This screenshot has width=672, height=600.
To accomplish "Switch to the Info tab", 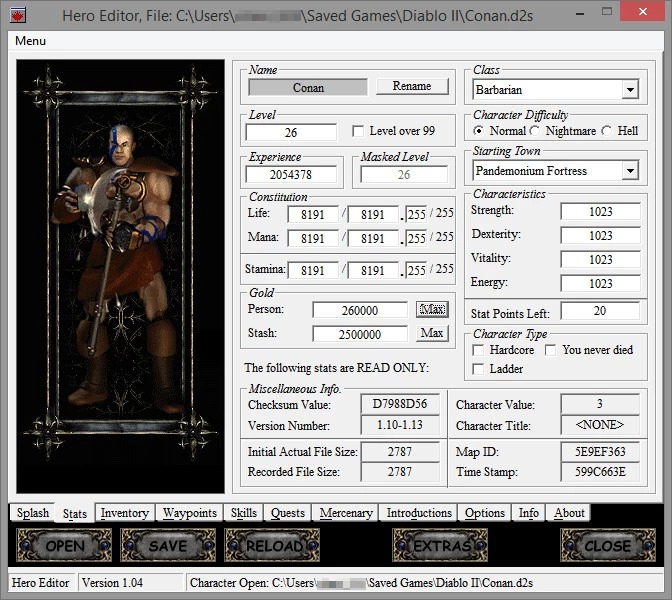I will point(528,513).
